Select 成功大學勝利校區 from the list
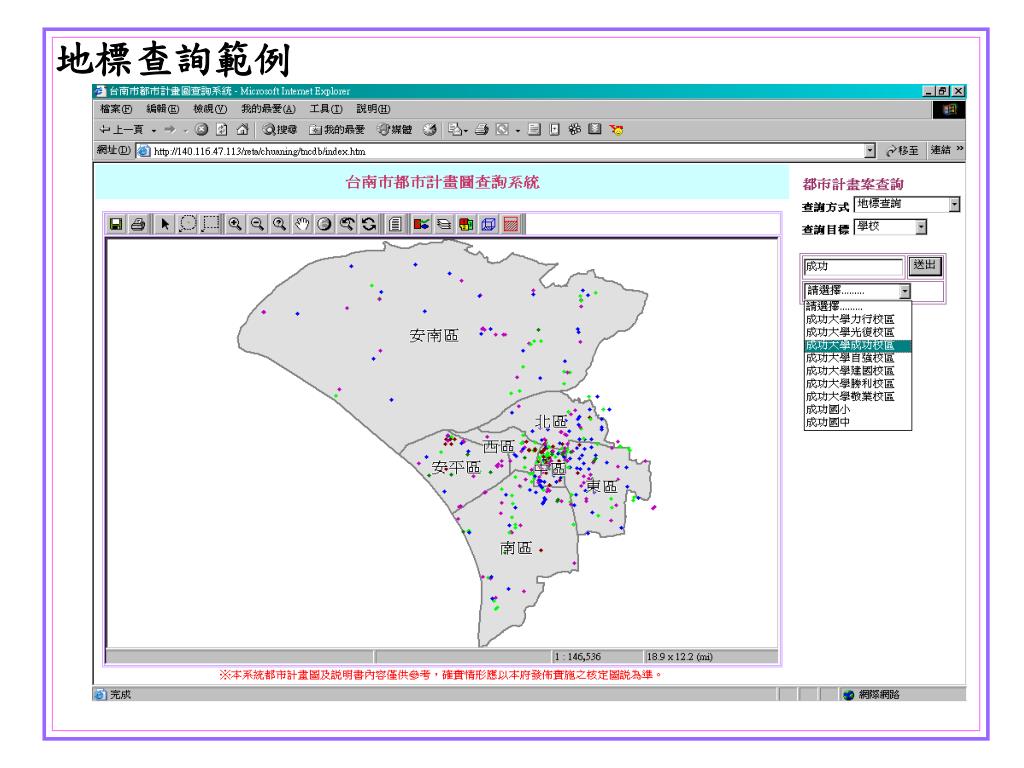 click(857, 384)
